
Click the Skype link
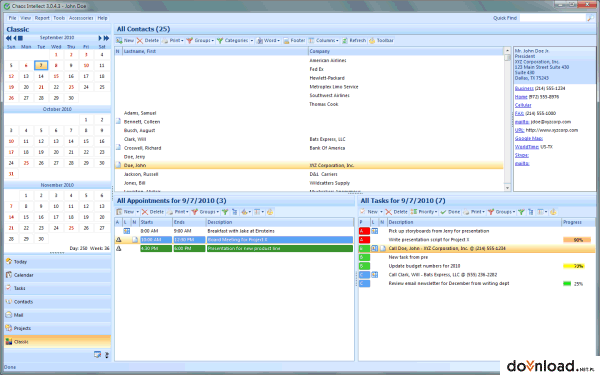pyautogui.click(x=522, y=155)
